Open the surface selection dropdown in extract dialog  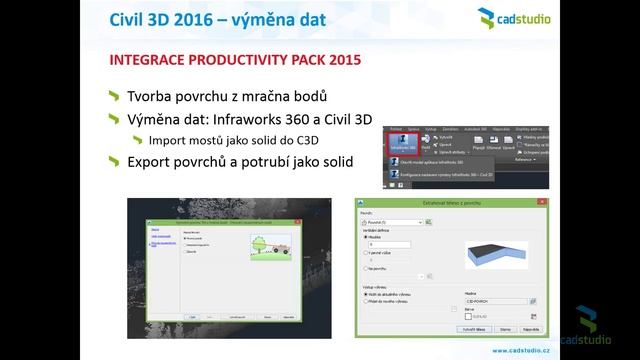[392, 222]
